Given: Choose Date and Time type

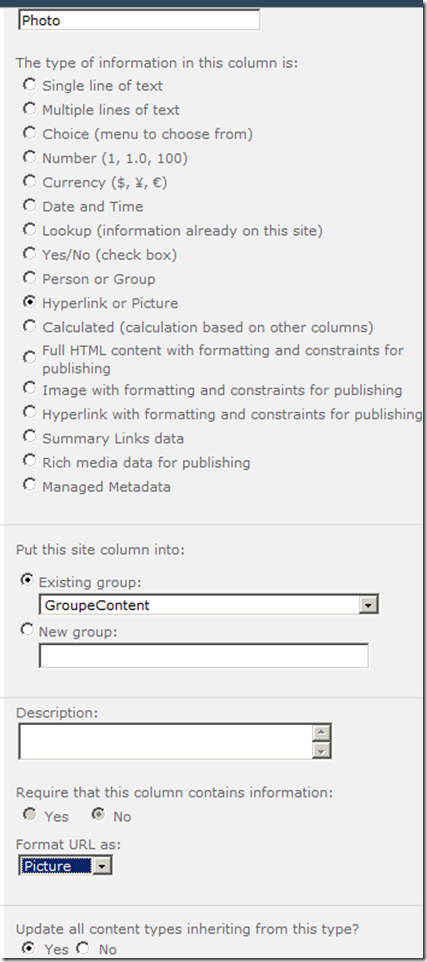Looking at the screenshot, I should (x=29, y=205).
